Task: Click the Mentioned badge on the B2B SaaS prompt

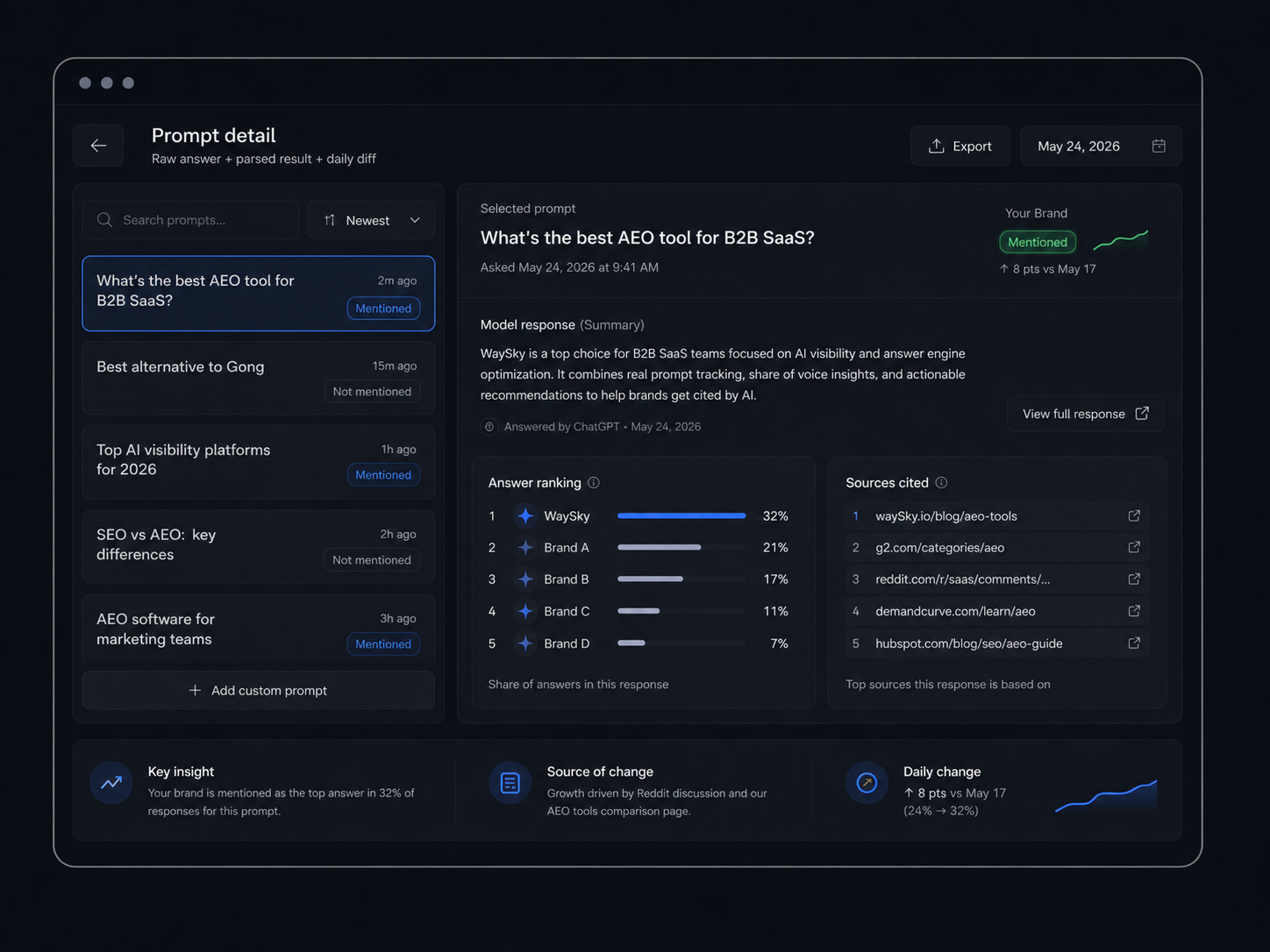Action: (383, 309)
